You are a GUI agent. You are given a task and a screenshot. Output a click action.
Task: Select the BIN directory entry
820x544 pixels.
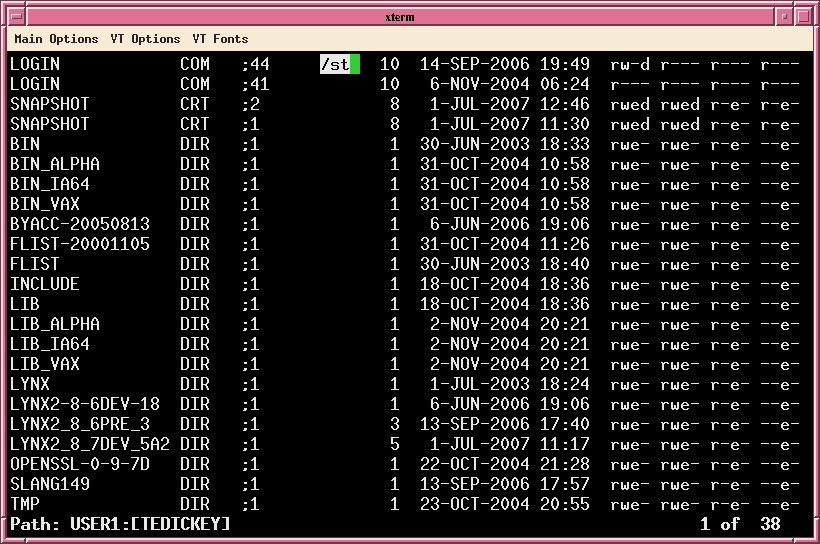pos(25,144)
